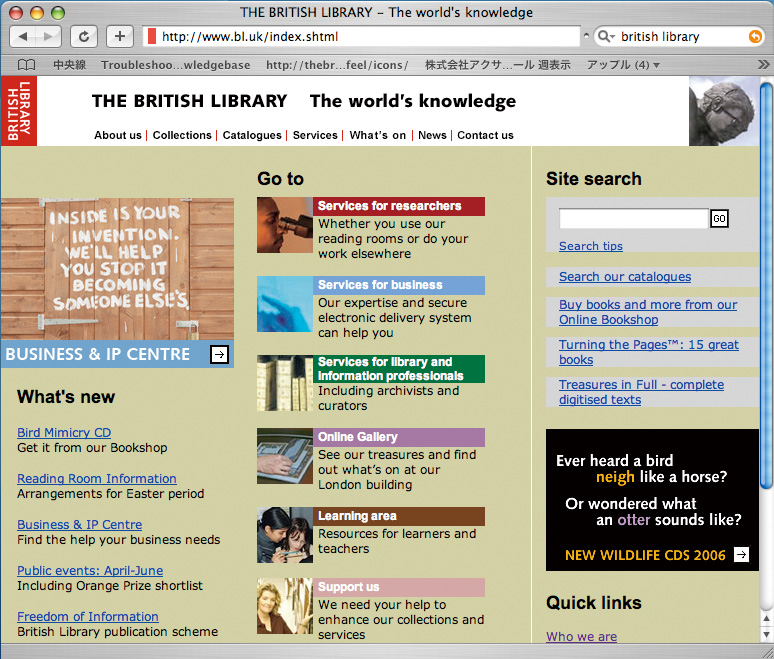Reload the page with the refresh button
Screen dimensions: 774x659
(84, 37)
